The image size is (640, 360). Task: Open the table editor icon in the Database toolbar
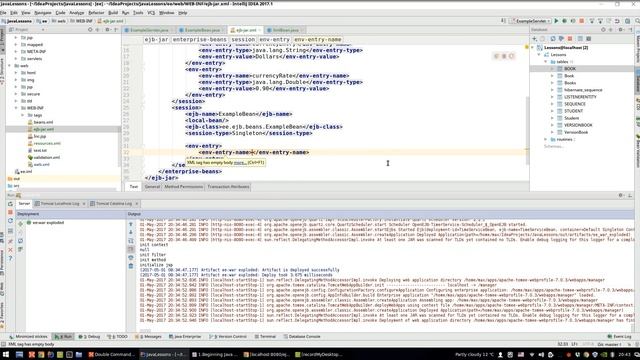click(x=580, y=38)
